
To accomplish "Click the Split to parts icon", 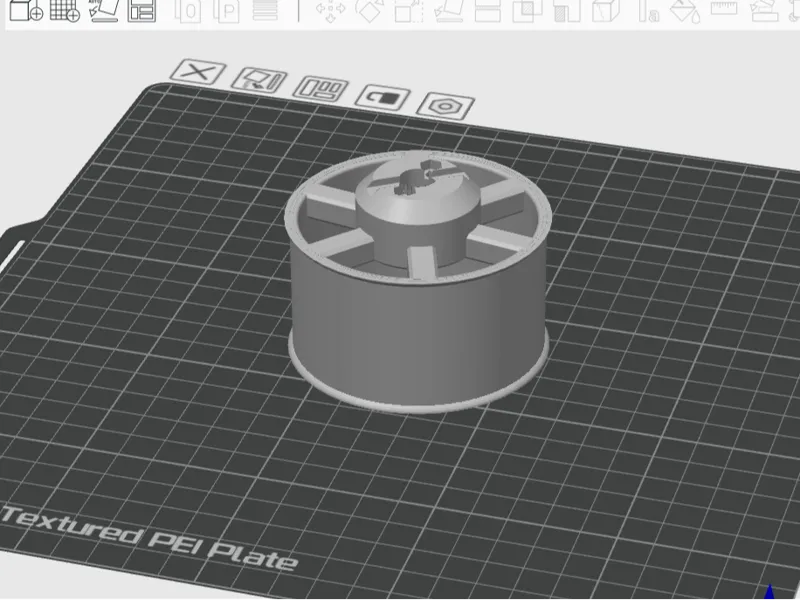I will [227, 10].
